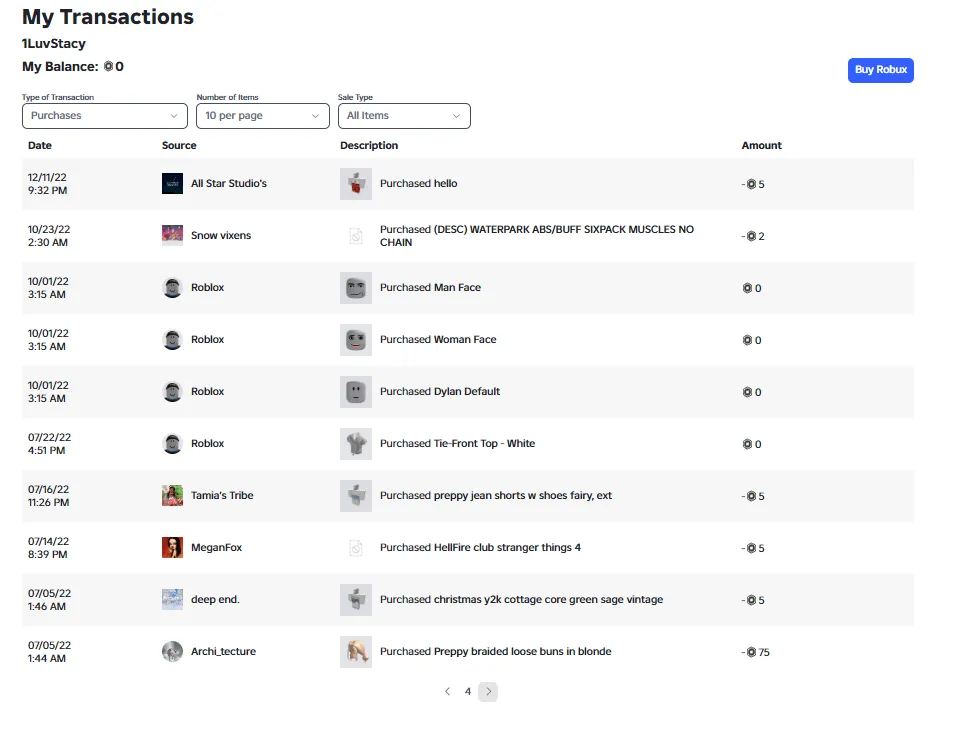956x729 pixels.
Task: Open MeganFox avatar thumbnail
Action: click(172, 547)
